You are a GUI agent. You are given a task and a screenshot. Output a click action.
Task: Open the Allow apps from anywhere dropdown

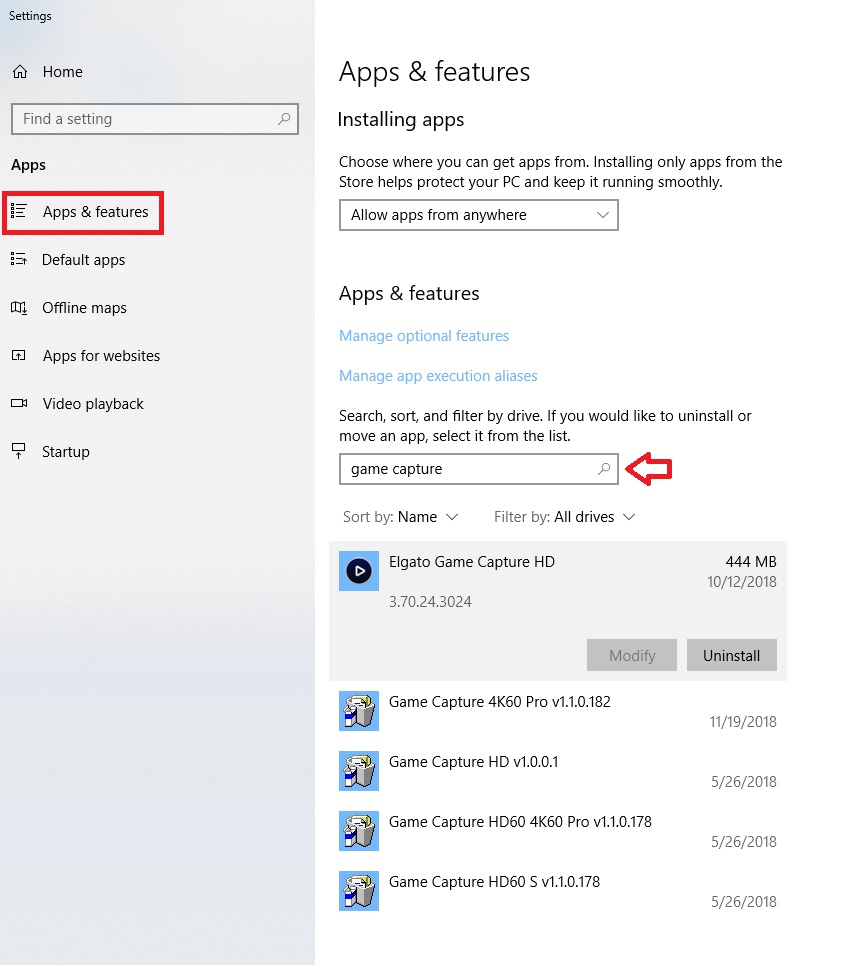click(x=478, y=215)
